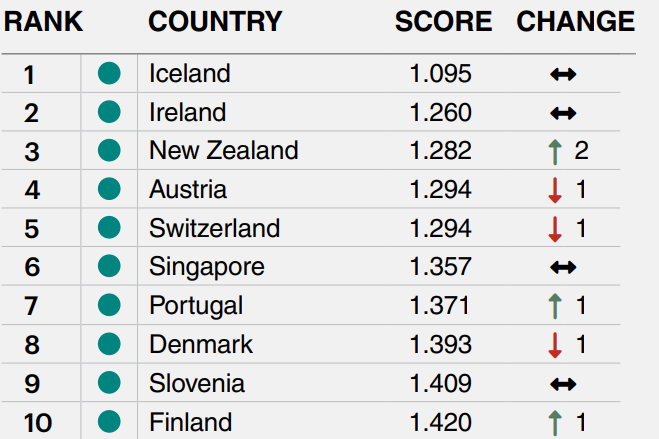Click the red down arrow for Denmark
This screenshot has width=659, height=439.
coord(555,345)
